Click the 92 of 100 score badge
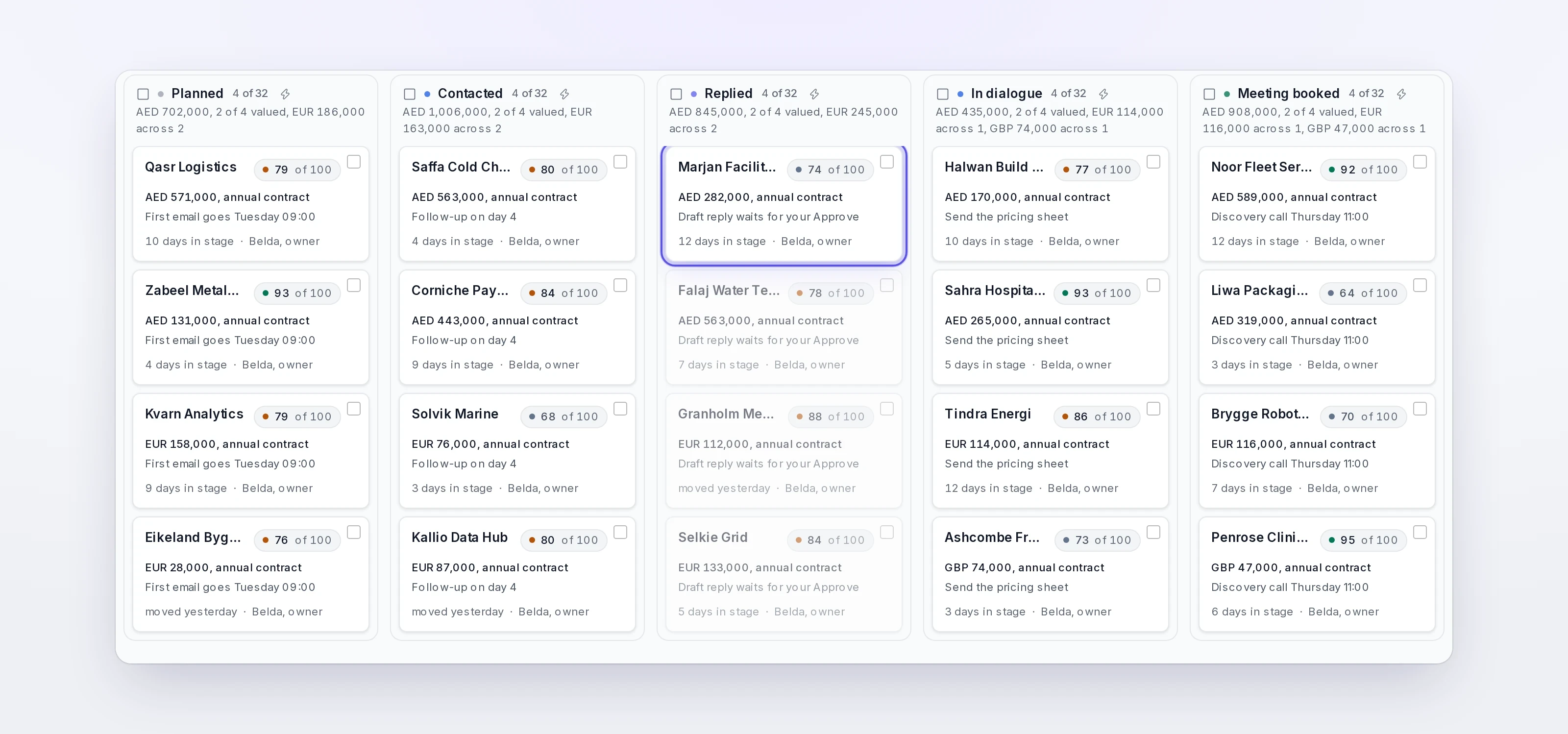 (x=1363, y=170)
